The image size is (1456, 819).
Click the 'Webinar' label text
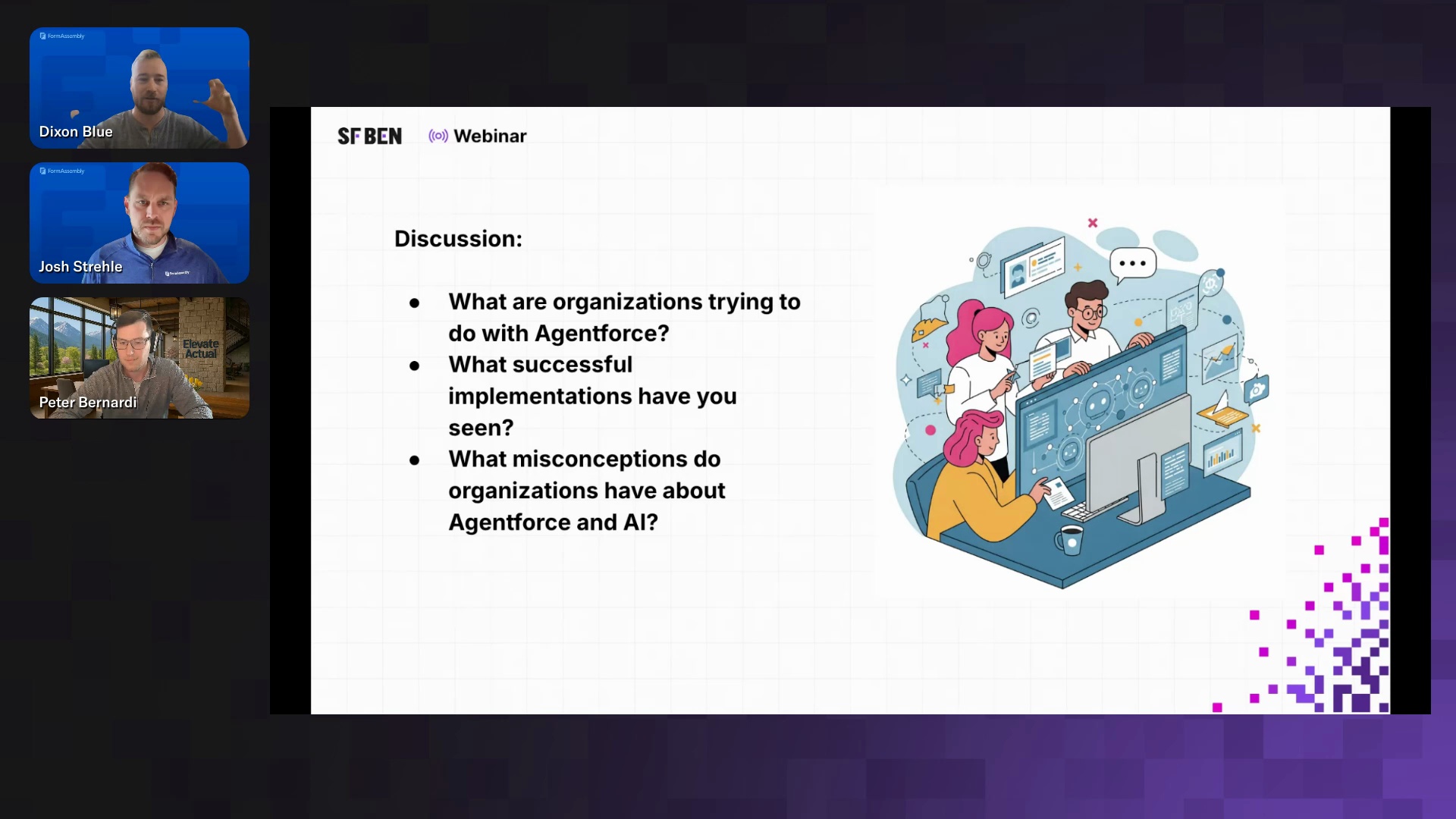coord(490,136)
